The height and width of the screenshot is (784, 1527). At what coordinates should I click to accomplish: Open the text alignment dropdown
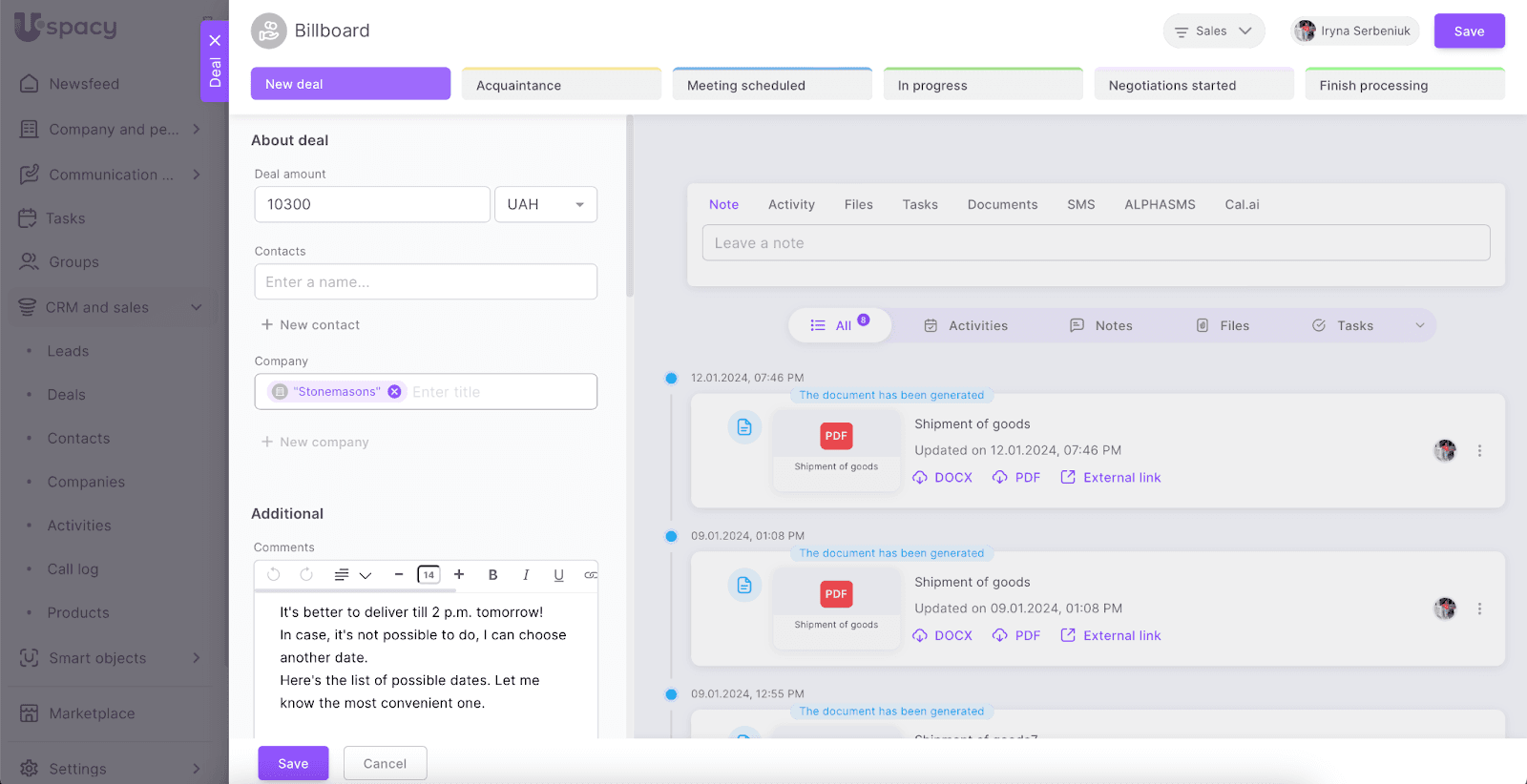(352, 575)
